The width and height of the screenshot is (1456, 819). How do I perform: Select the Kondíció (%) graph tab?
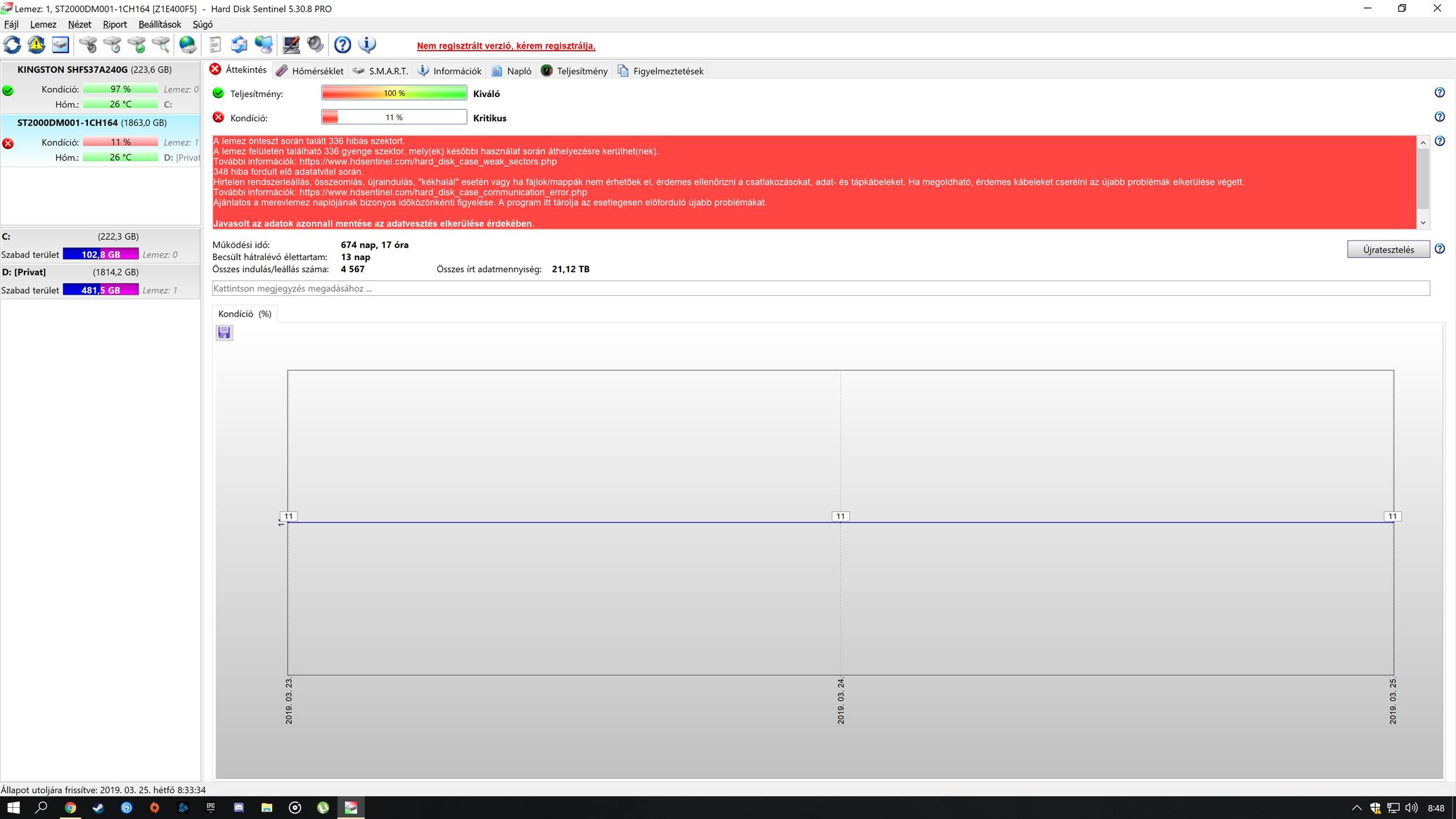tap(245, 314)
